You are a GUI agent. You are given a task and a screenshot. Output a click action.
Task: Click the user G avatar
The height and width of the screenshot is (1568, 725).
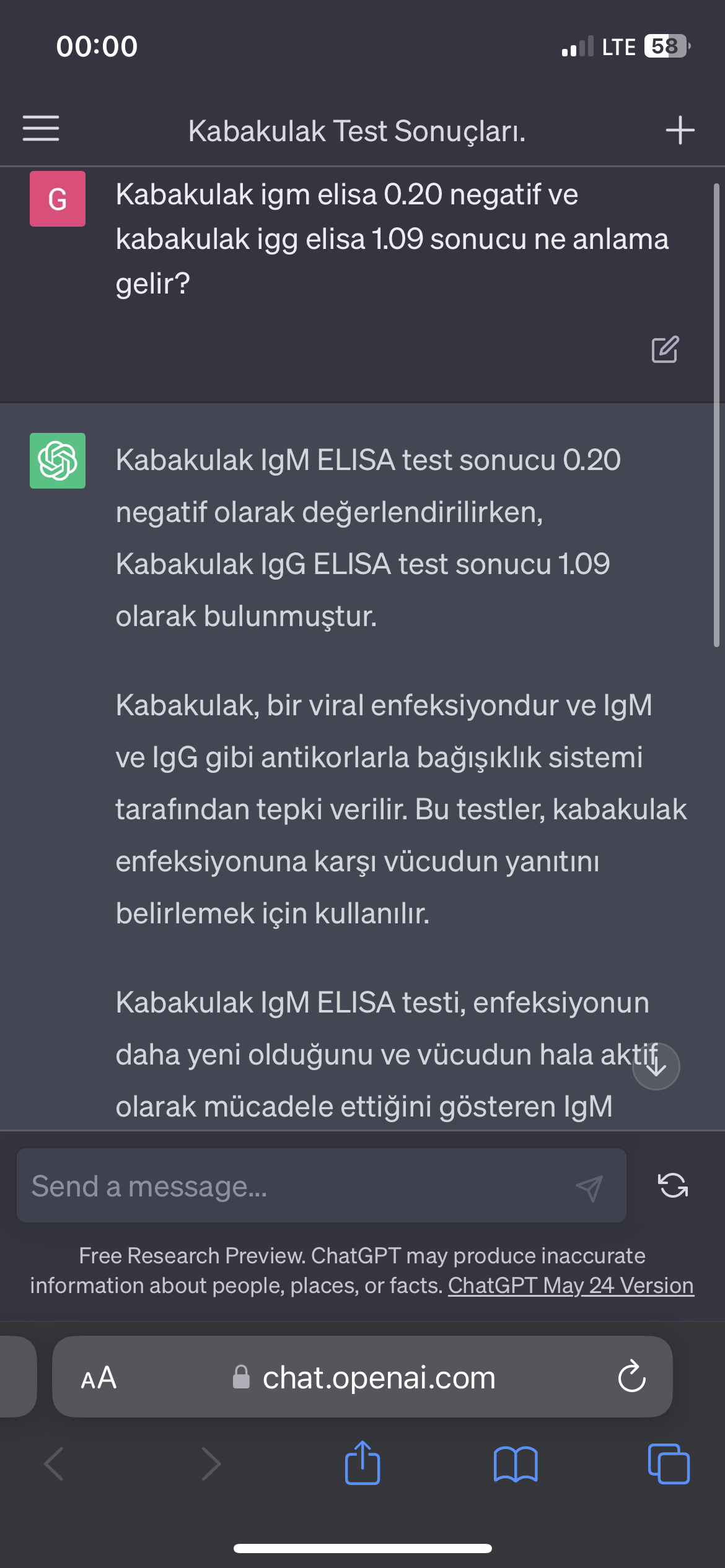click(58, 199)
